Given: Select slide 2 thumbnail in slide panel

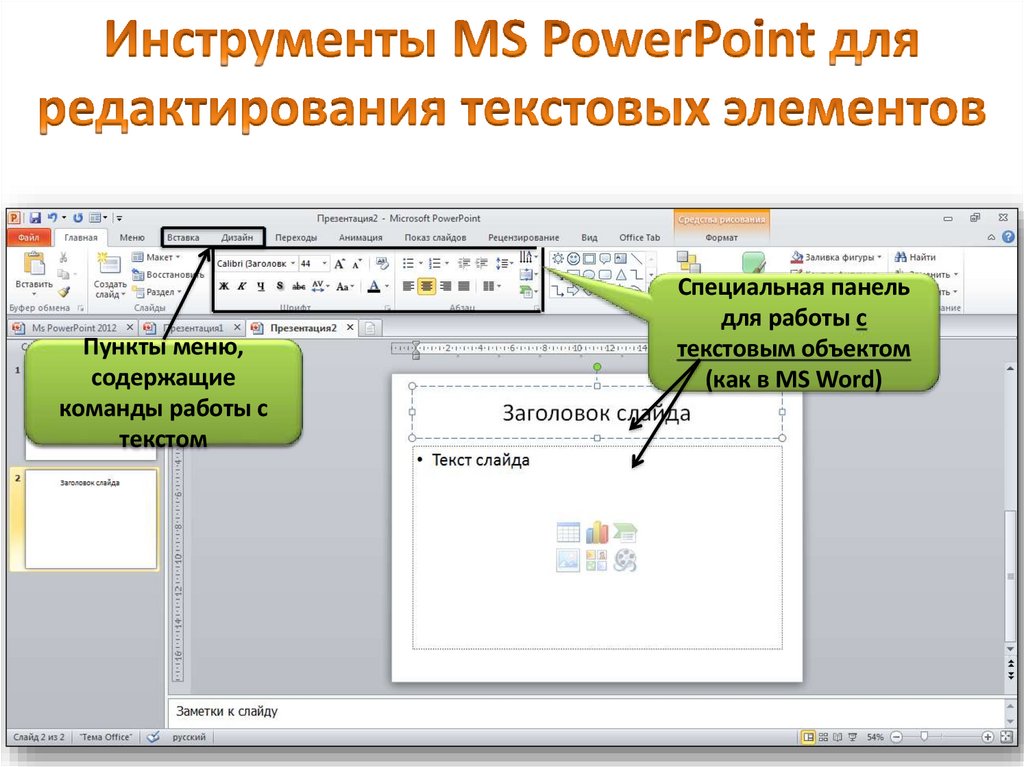Looking at the screenshot, I should point(91,519).
